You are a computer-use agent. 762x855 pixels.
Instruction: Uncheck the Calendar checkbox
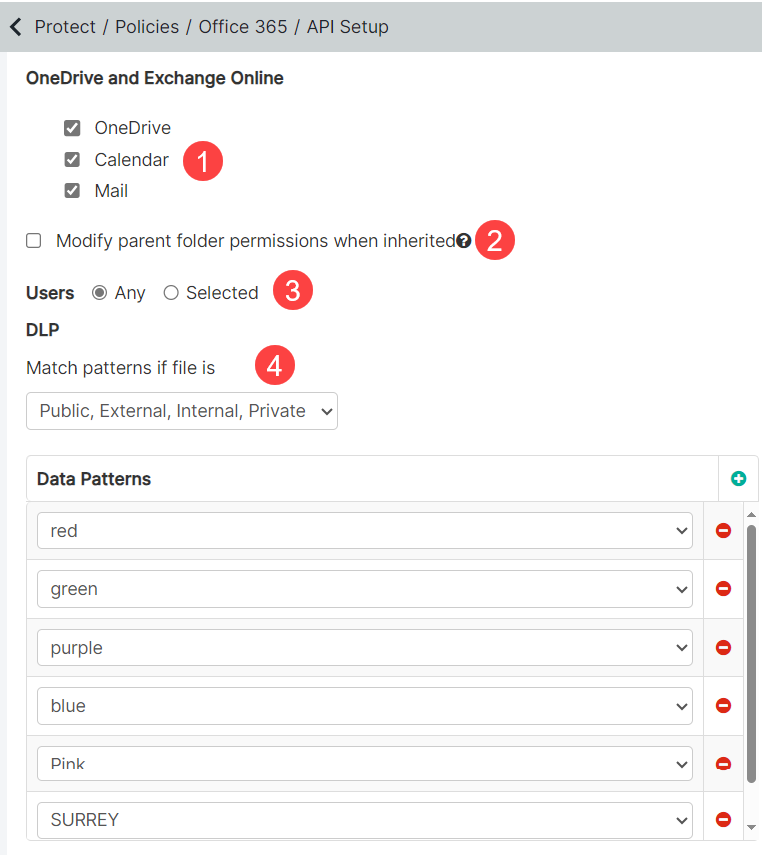pyautogui.click(x=72, y=160)
